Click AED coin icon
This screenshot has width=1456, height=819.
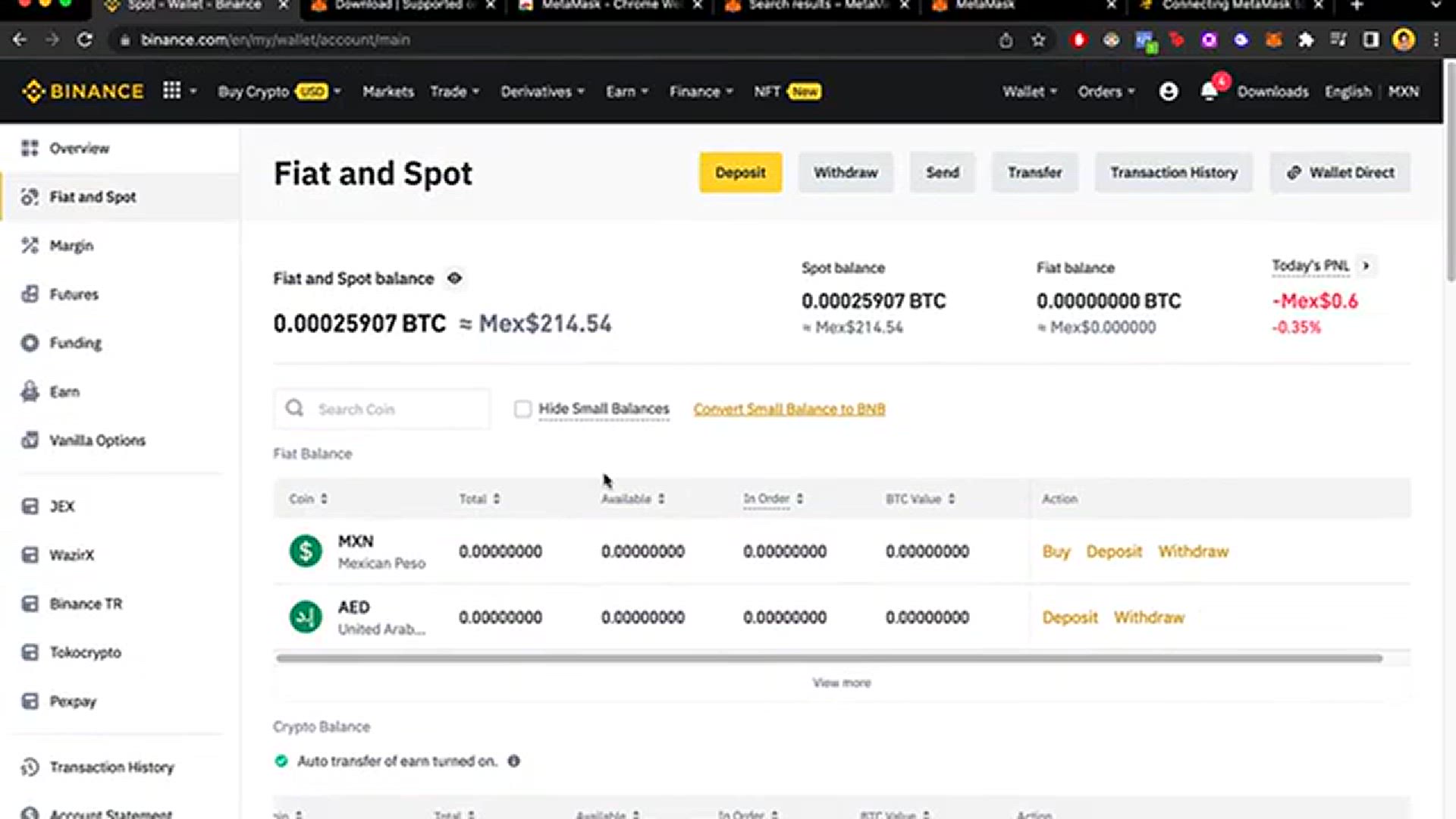click(x=306, y=617)
